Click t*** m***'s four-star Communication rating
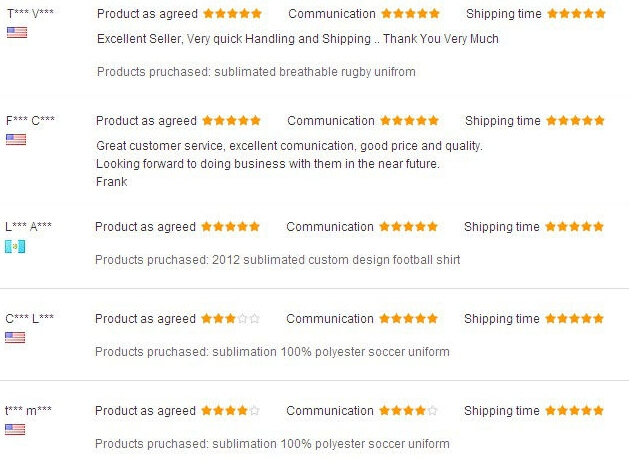This screenshot has height=459, width=629. [408, 410]
